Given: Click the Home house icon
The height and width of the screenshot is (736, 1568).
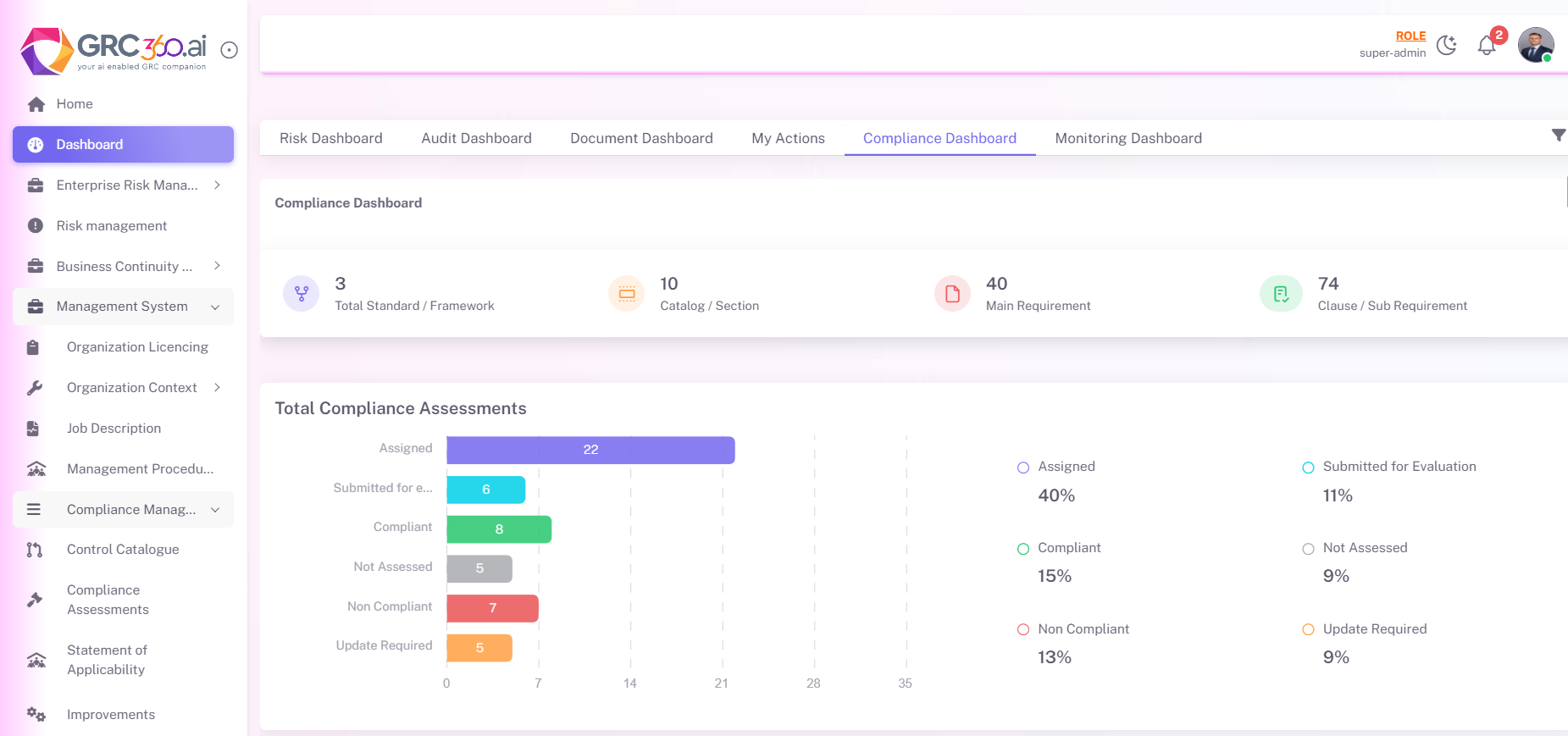Looking at the screenshot, I should pos(36,104).
